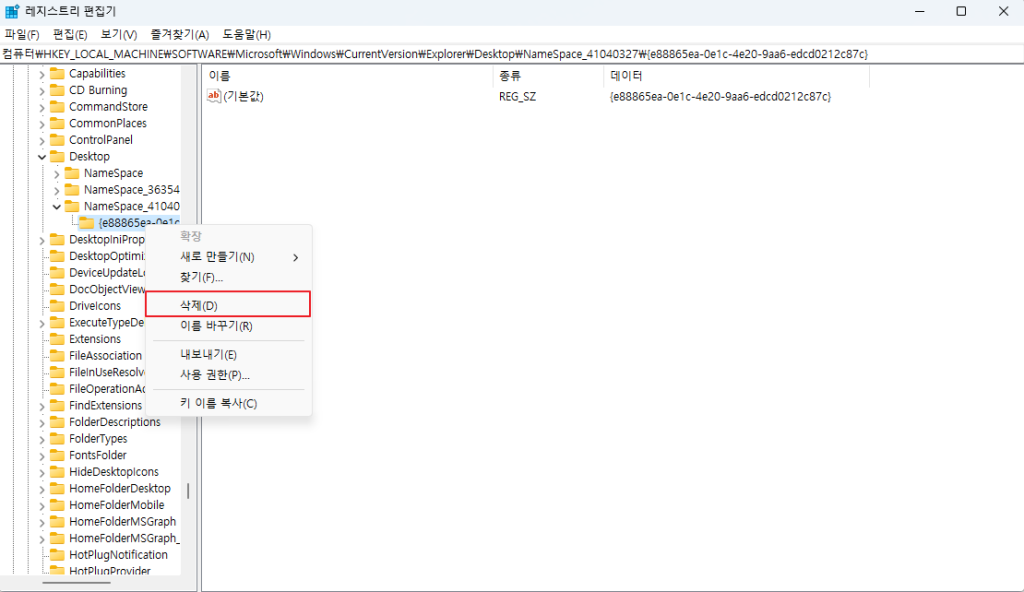Select the ControlPanel tree item label
Screen dimensions: 1024x592
[x=101, y=140]
